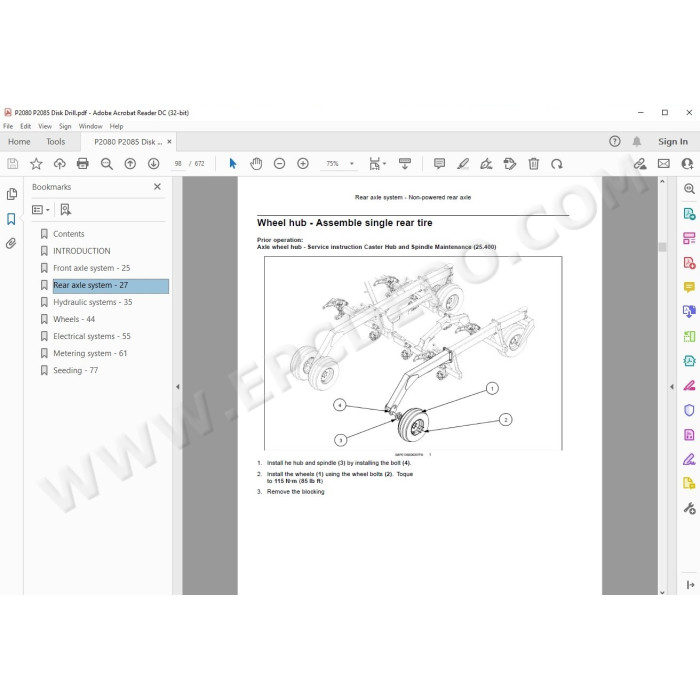Send file by email icon

click(664, 164)
